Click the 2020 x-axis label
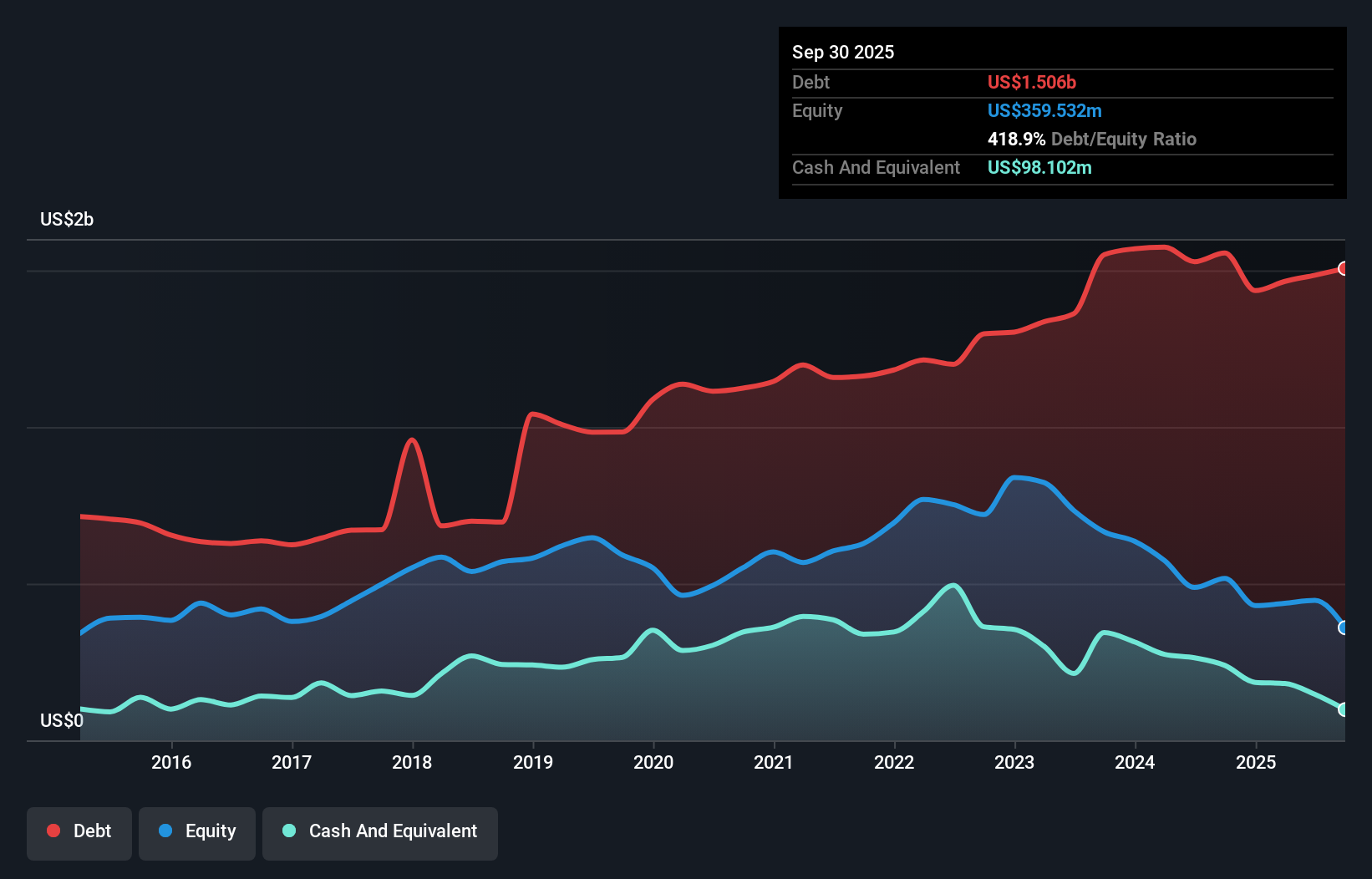The width and height of the screenshot is (1372, 879). (653, 762)
